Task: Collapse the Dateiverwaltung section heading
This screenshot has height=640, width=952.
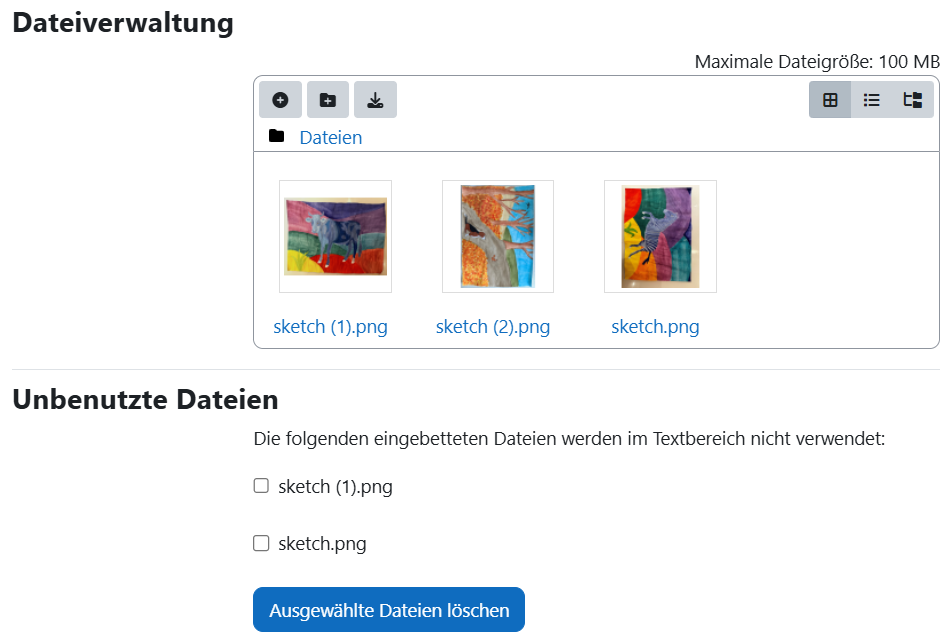Action: click(x=122, y=22)
